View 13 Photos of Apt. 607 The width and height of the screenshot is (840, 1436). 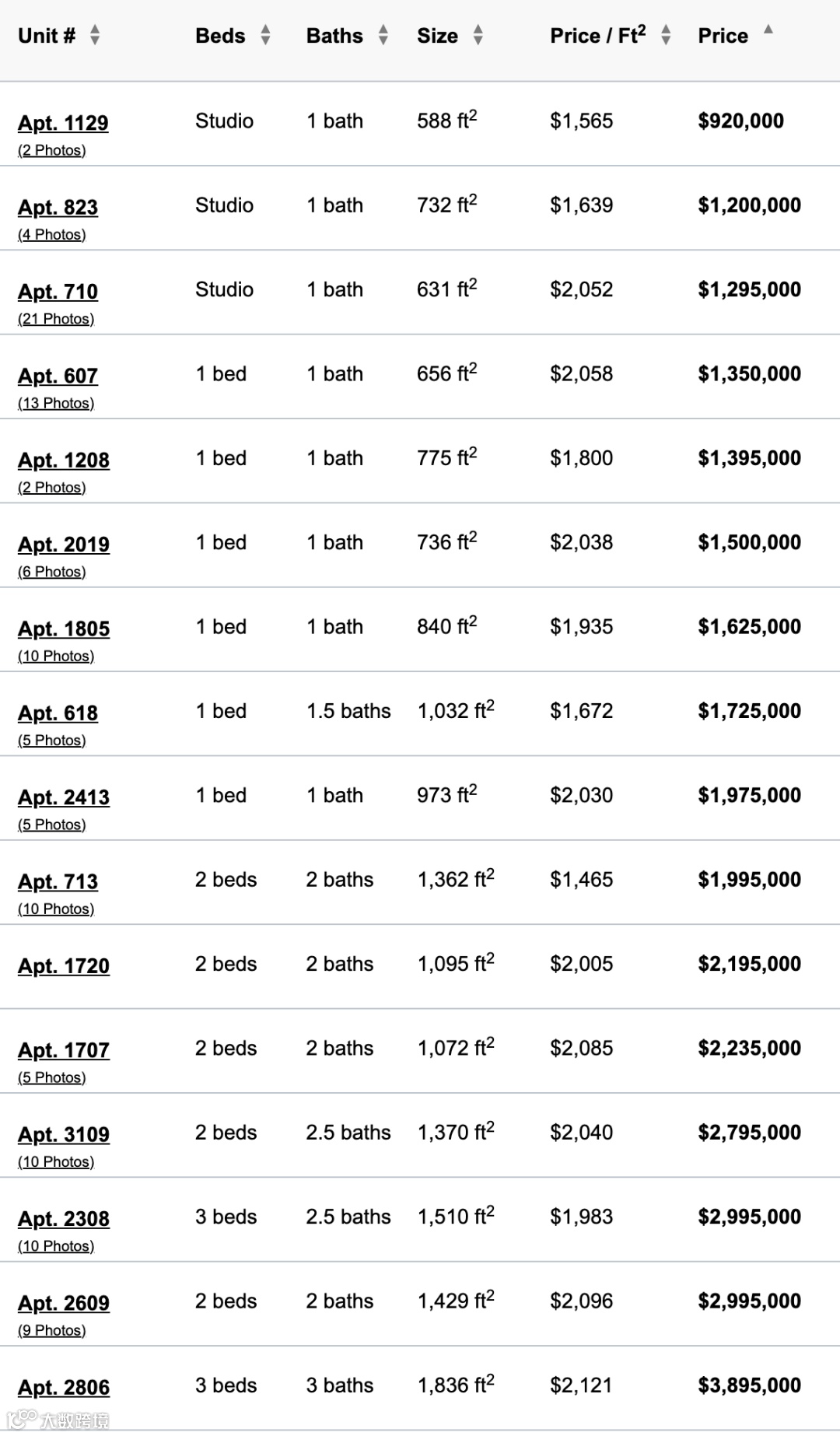coord(56,404)
